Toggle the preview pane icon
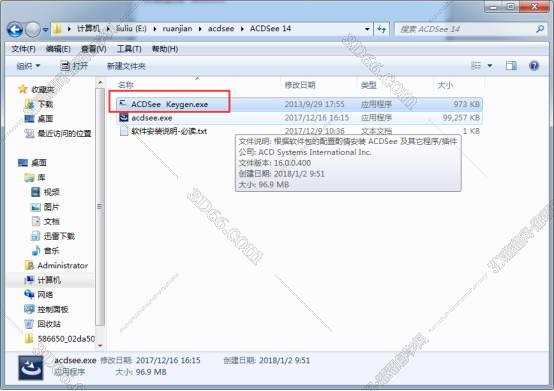 [511, 66]
